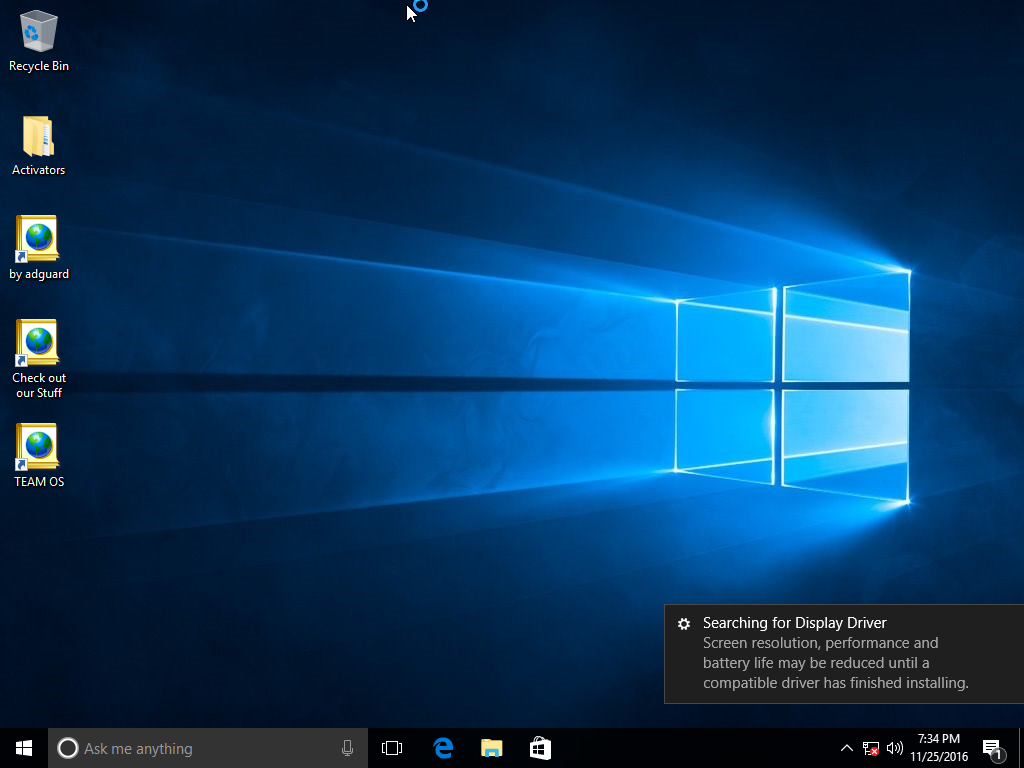Select the 'by adguard' shortcut icon
Viewport: 1024px width, 768px height.
(39, 248)
